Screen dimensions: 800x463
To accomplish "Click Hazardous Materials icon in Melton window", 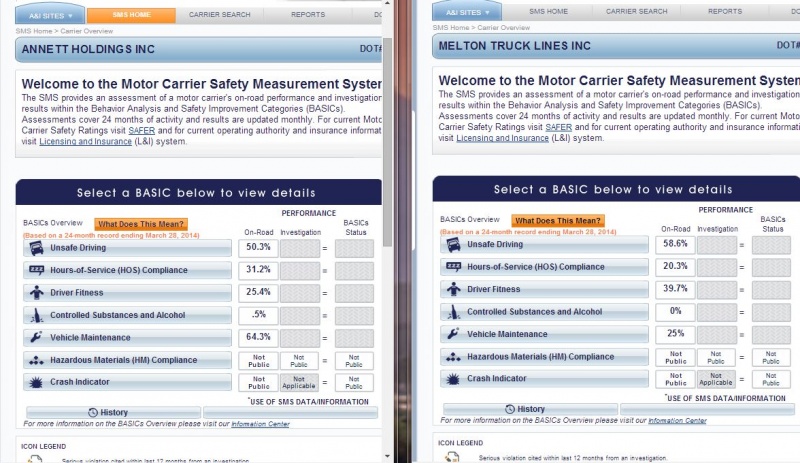I will 454,357.
